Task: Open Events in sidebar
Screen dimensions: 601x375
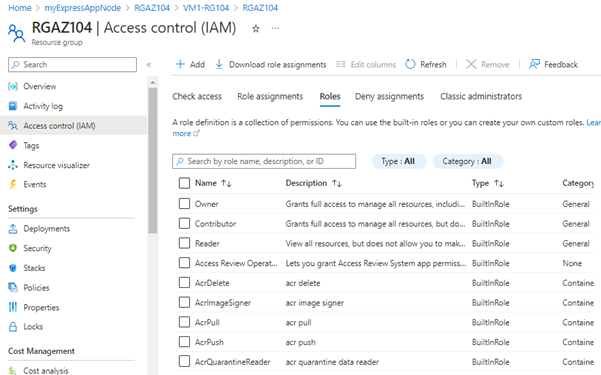Action: coord(34,184)
